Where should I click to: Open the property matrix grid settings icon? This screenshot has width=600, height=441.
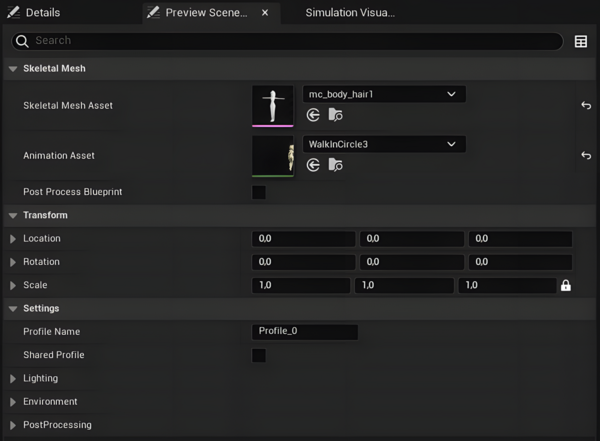tap(581, 41)
